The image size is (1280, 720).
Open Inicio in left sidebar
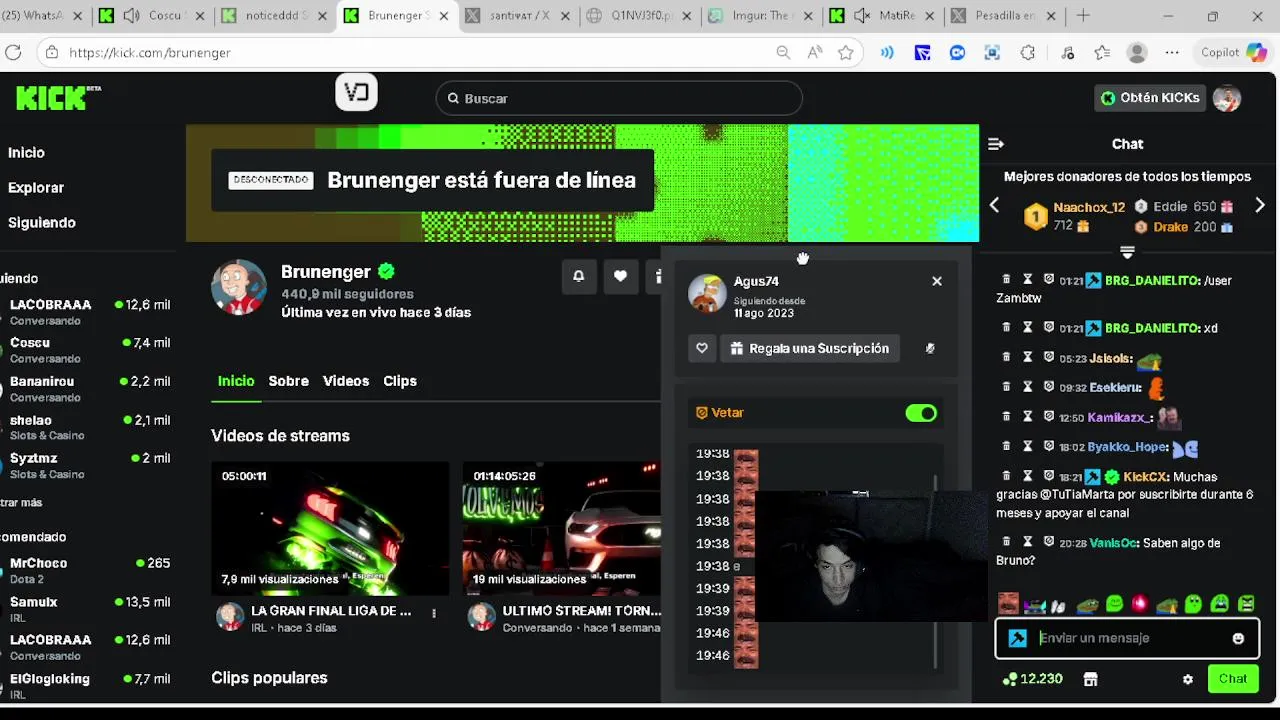click(x=27, y=153)
